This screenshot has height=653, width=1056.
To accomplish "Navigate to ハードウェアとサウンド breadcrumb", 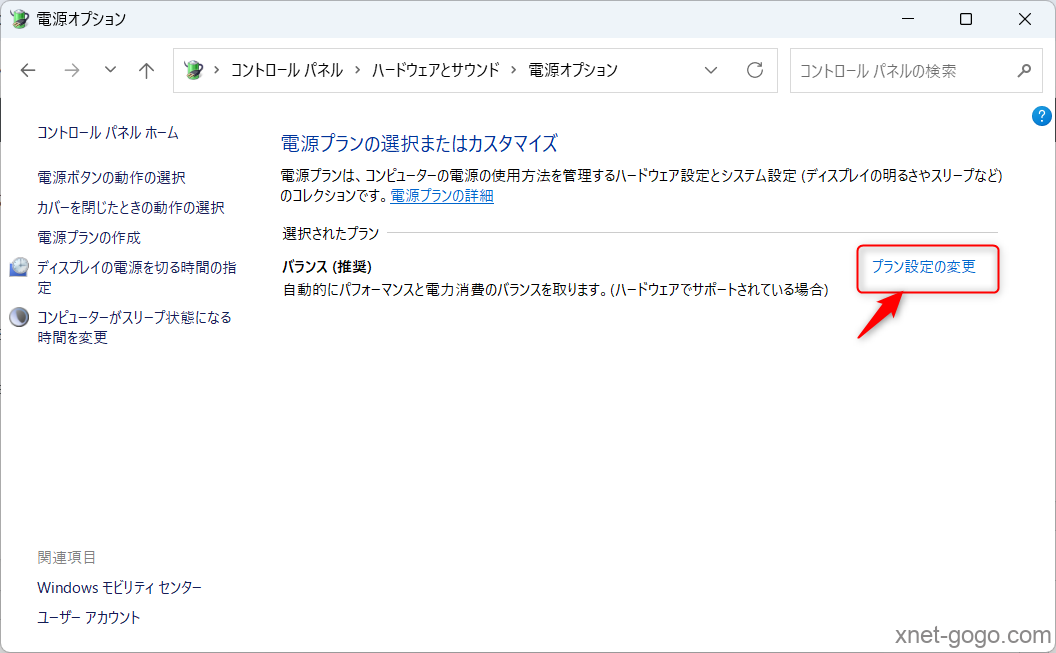I will pyautogui.click(x=435, y=70).
